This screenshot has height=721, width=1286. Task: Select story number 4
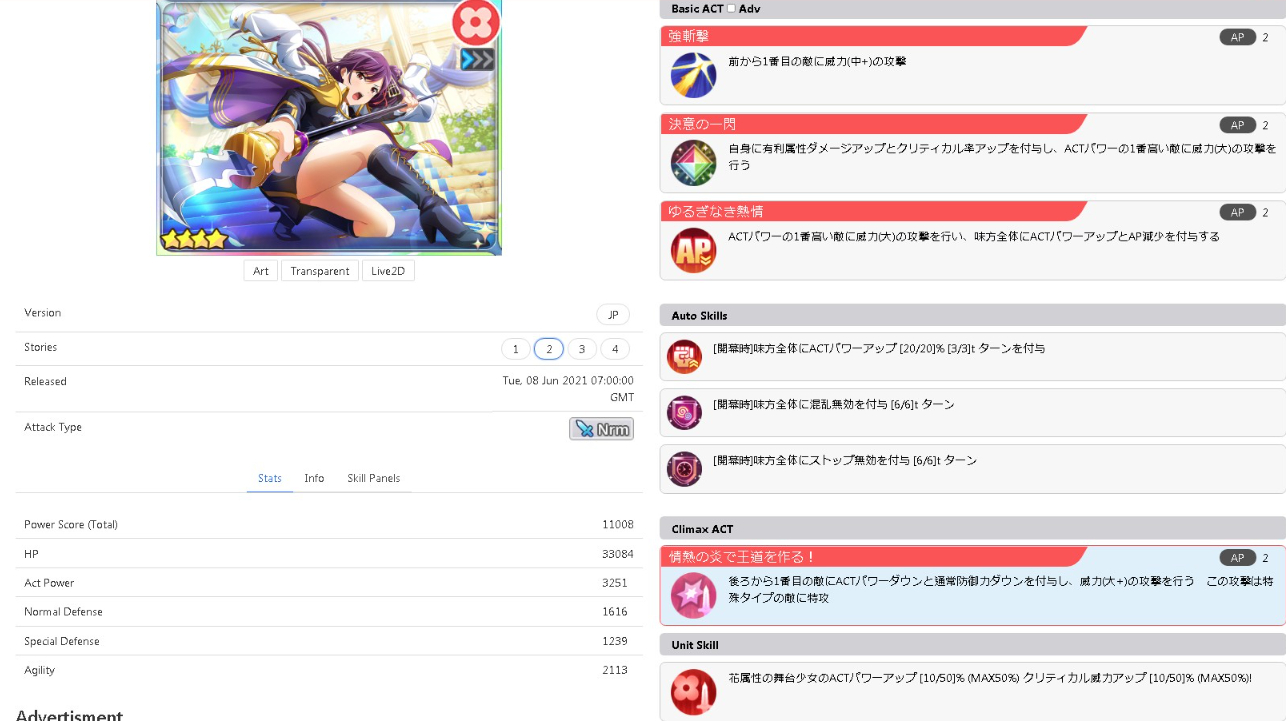pyautogui.click(x=615, y=349)
